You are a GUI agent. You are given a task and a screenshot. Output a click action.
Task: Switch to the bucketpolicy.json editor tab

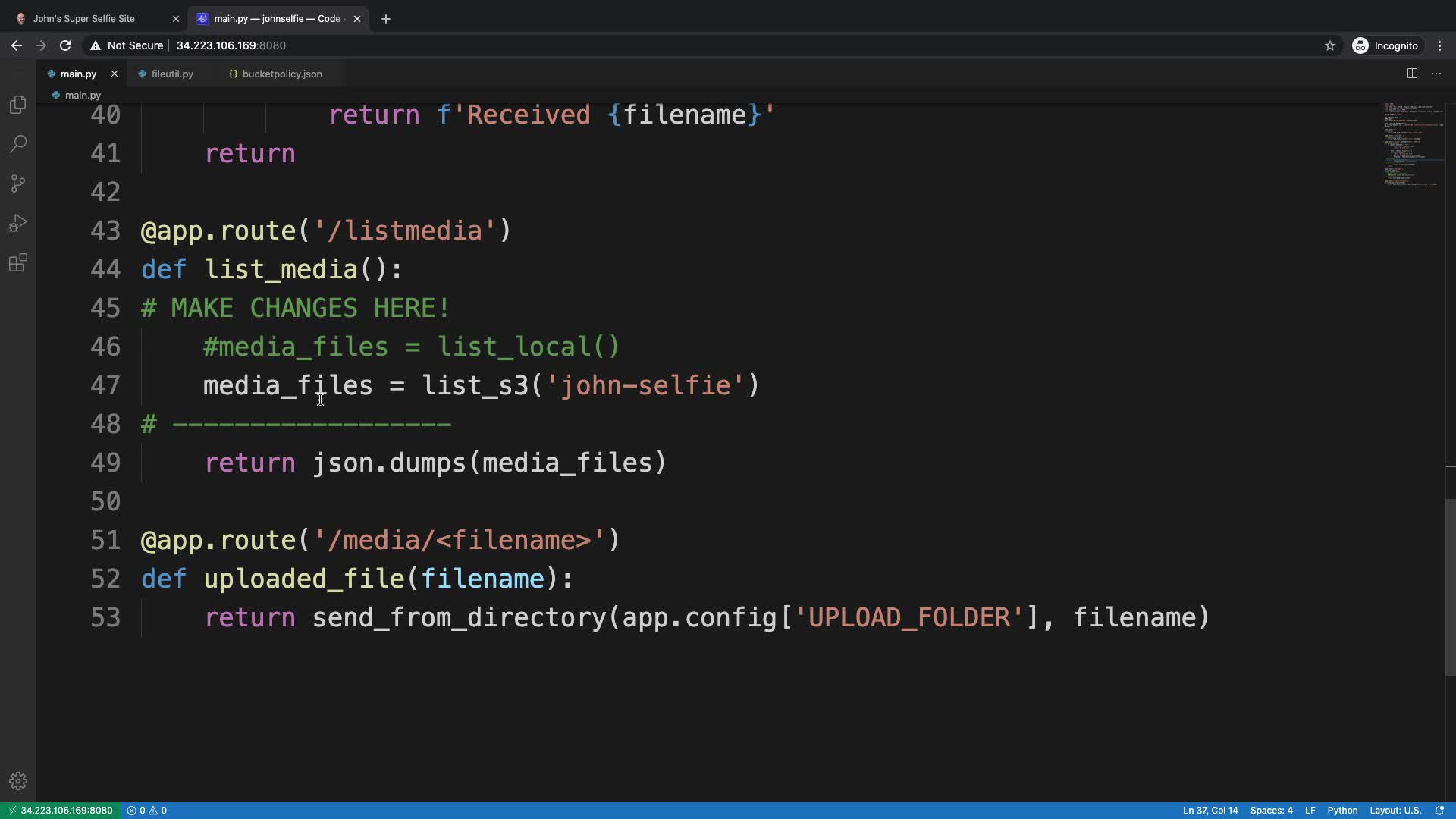click(x=281, y=74)
